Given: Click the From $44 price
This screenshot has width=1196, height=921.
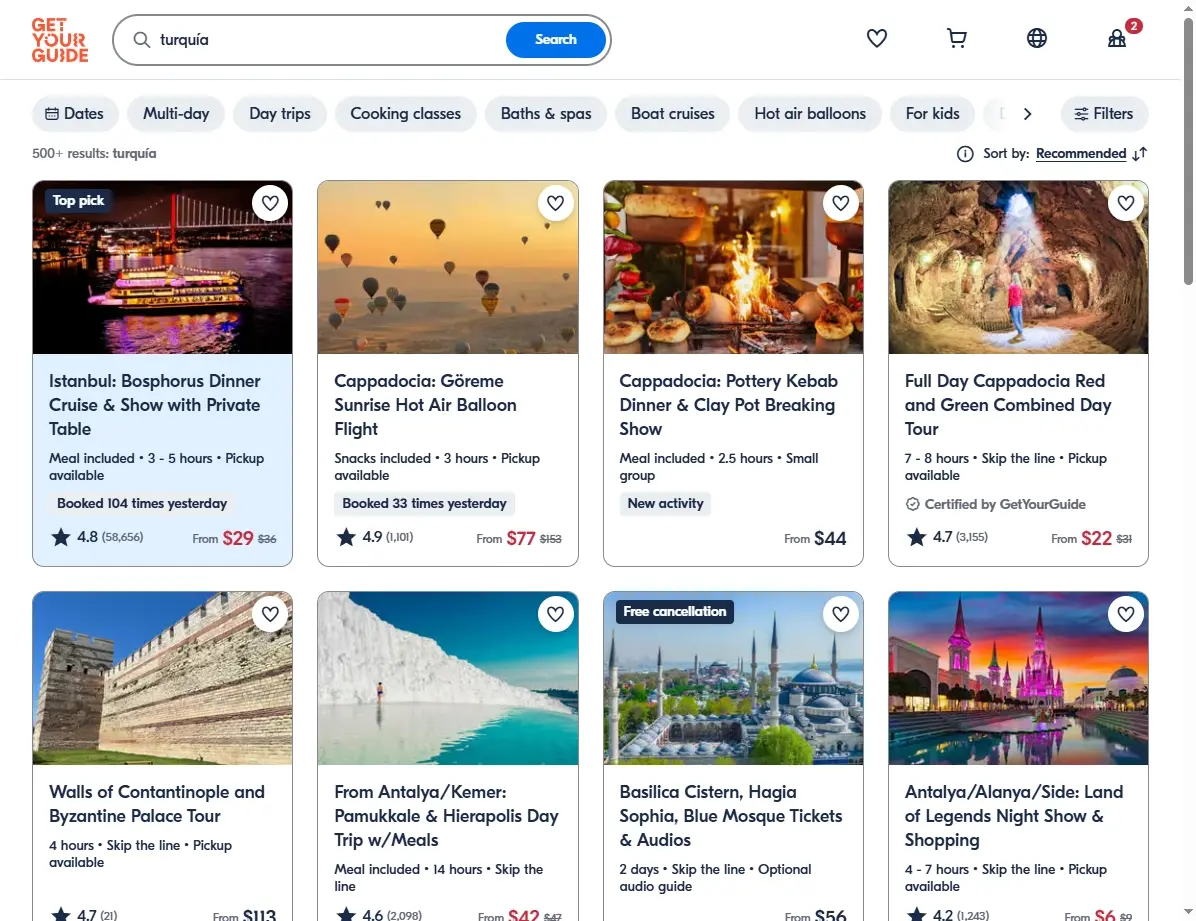Looking at the screenshot, I should [x=815, y=539].
